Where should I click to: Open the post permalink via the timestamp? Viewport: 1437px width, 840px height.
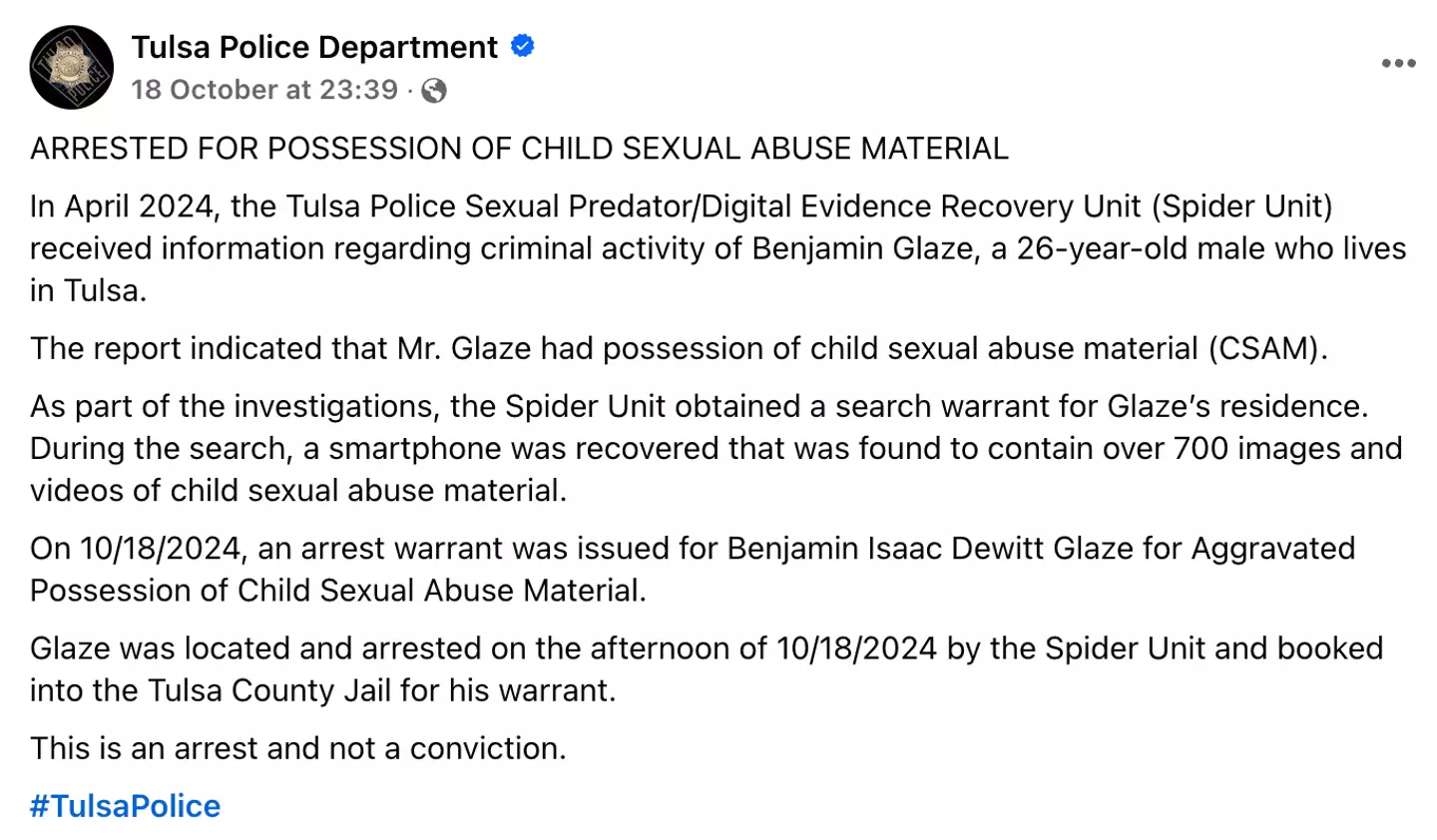tap(264, 90)
